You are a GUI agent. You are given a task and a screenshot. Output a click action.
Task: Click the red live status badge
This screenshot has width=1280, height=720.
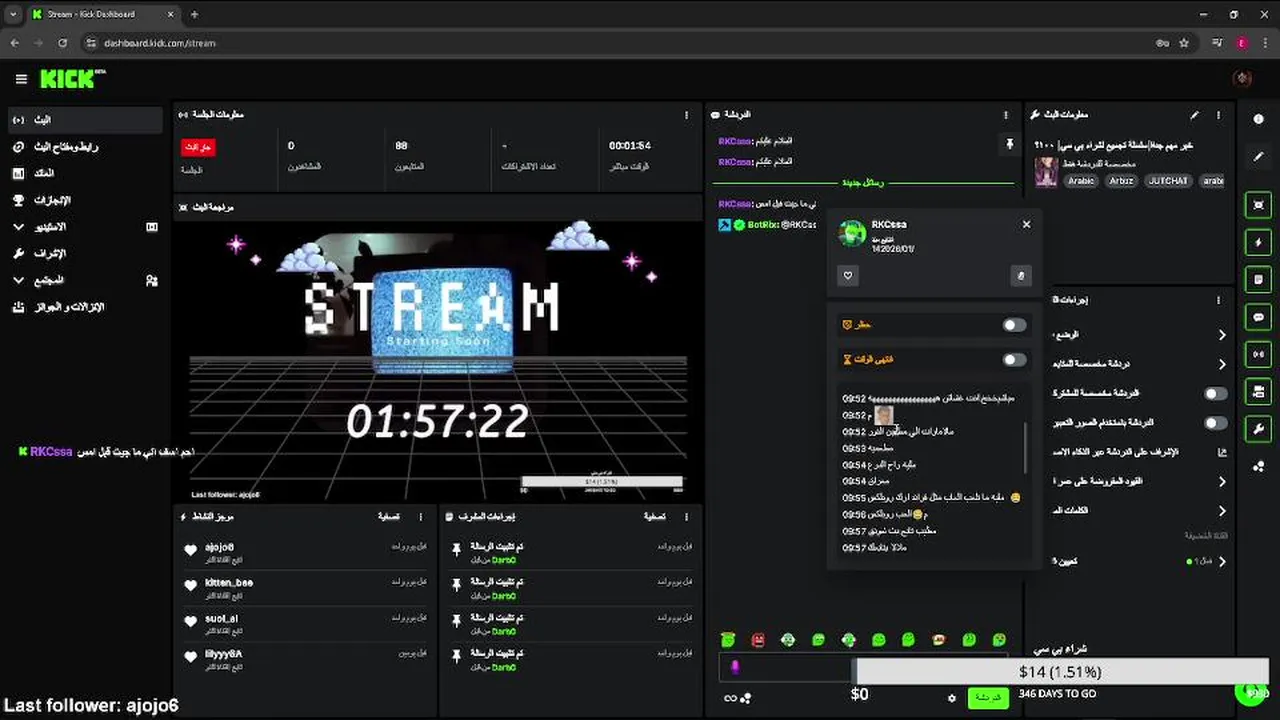pos(198,147)
